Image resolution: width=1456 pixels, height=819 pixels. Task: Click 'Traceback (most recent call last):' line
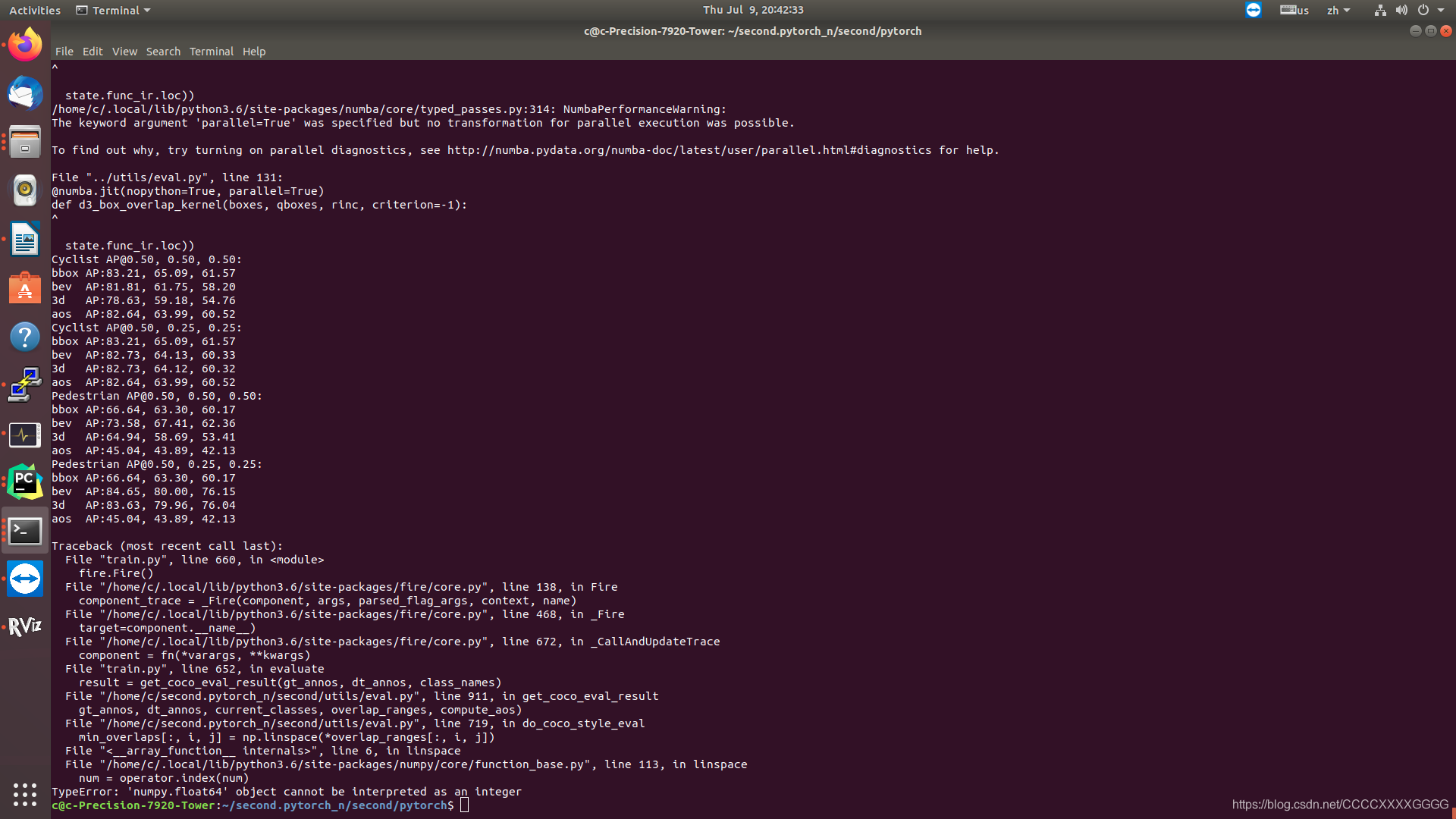(167, 546)
